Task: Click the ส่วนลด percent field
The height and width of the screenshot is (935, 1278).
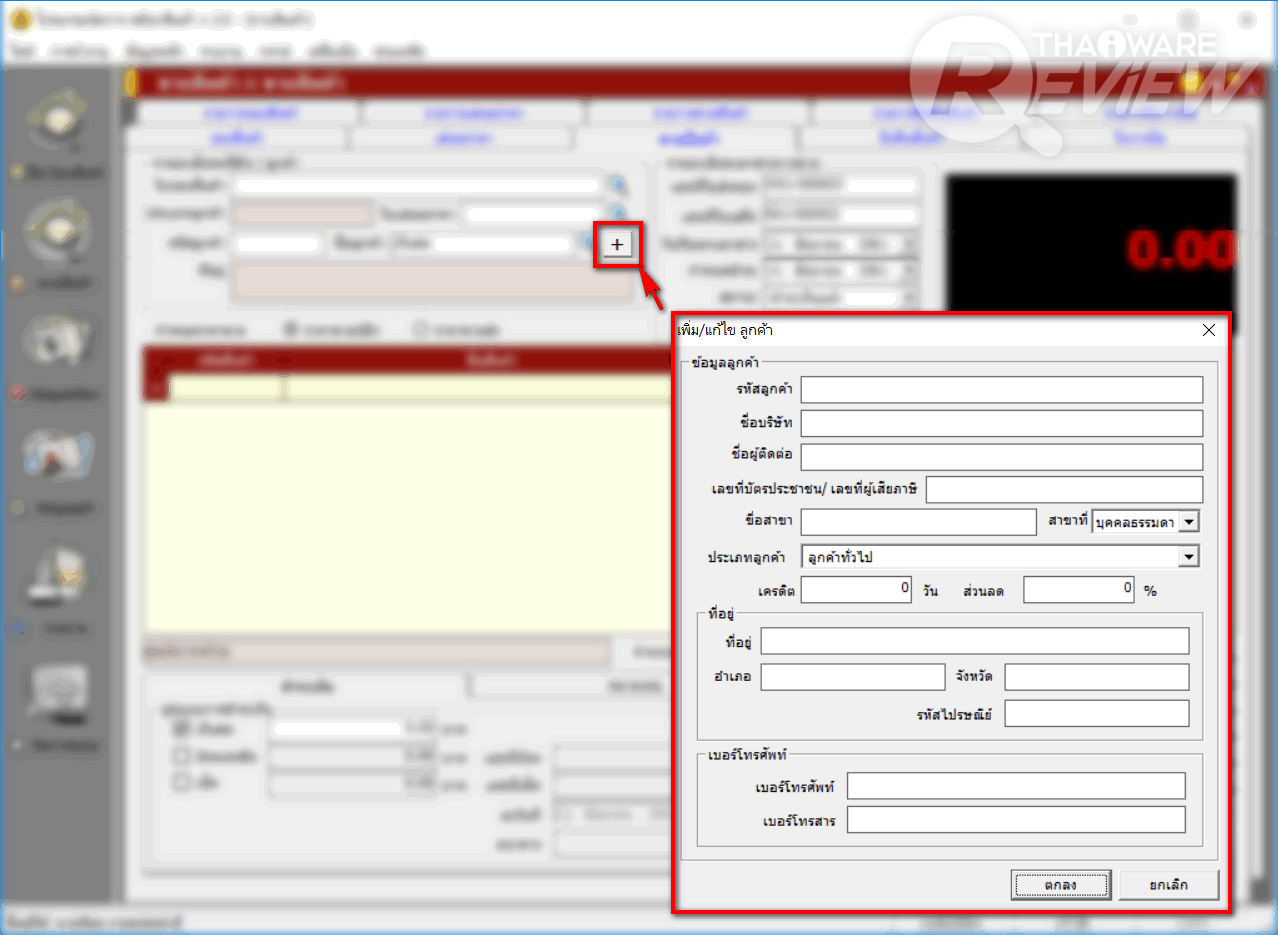Action: pos(1079,590)
